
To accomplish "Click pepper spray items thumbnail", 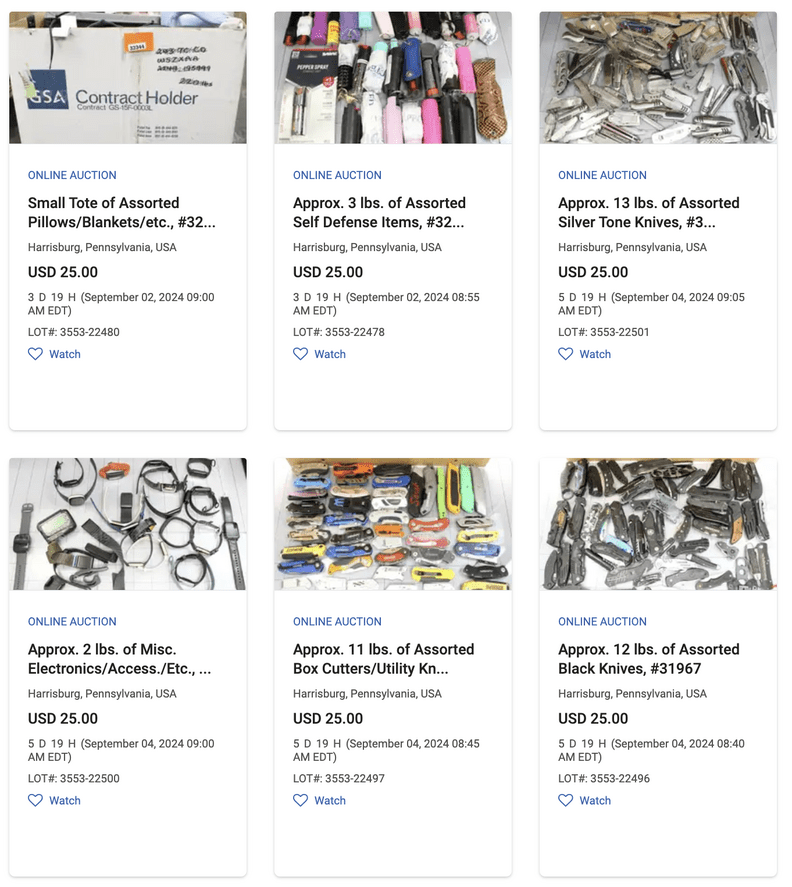I will (x=393, y=77).
